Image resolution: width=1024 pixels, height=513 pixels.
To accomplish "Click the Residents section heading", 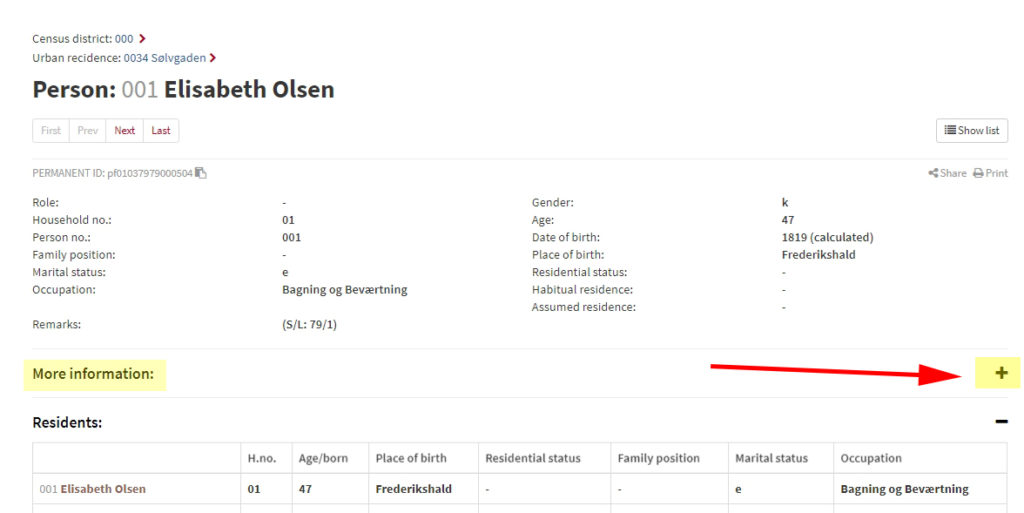I will click(x=67, y=422).
